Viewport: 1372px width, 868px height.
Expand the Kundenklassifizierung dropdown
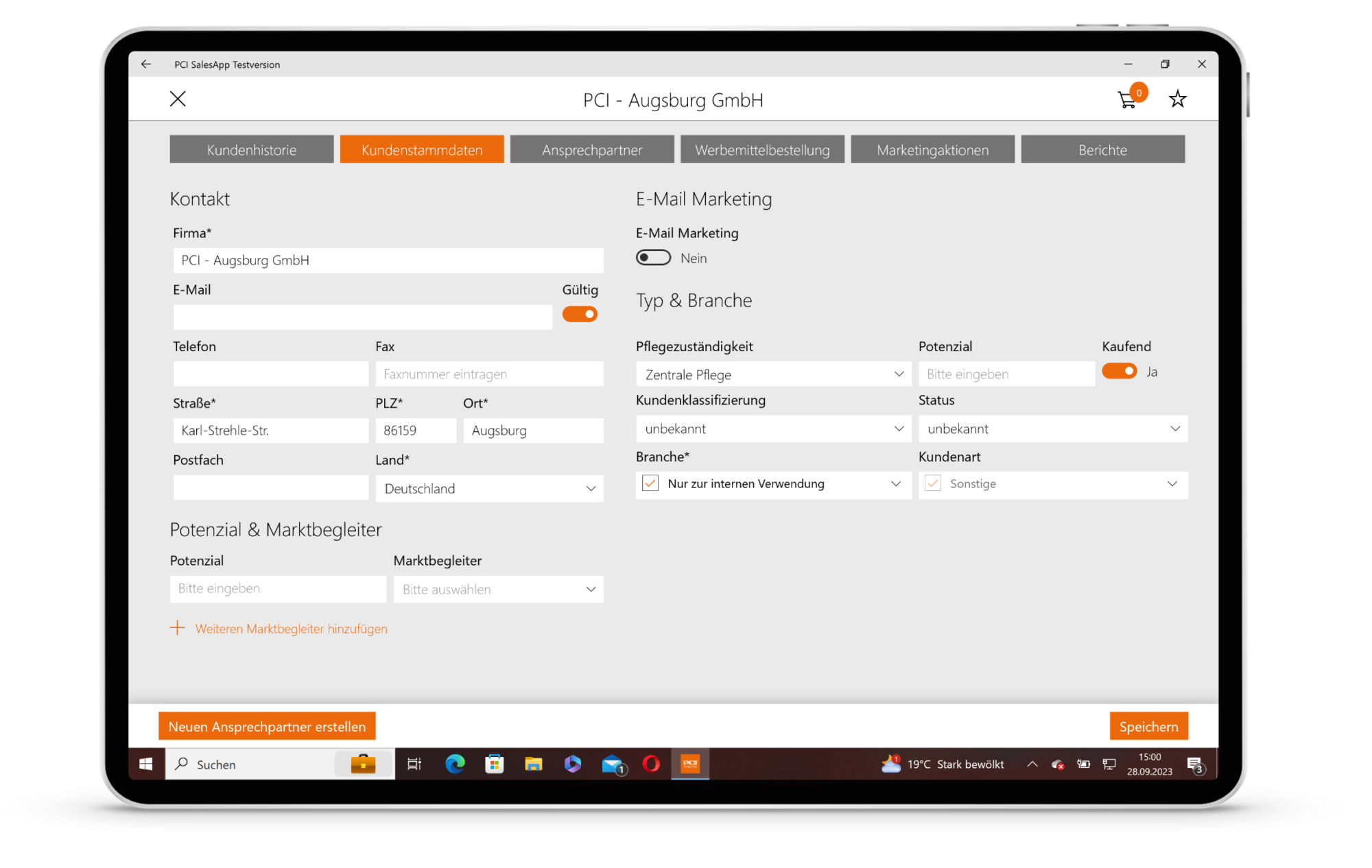pos(773,429)
